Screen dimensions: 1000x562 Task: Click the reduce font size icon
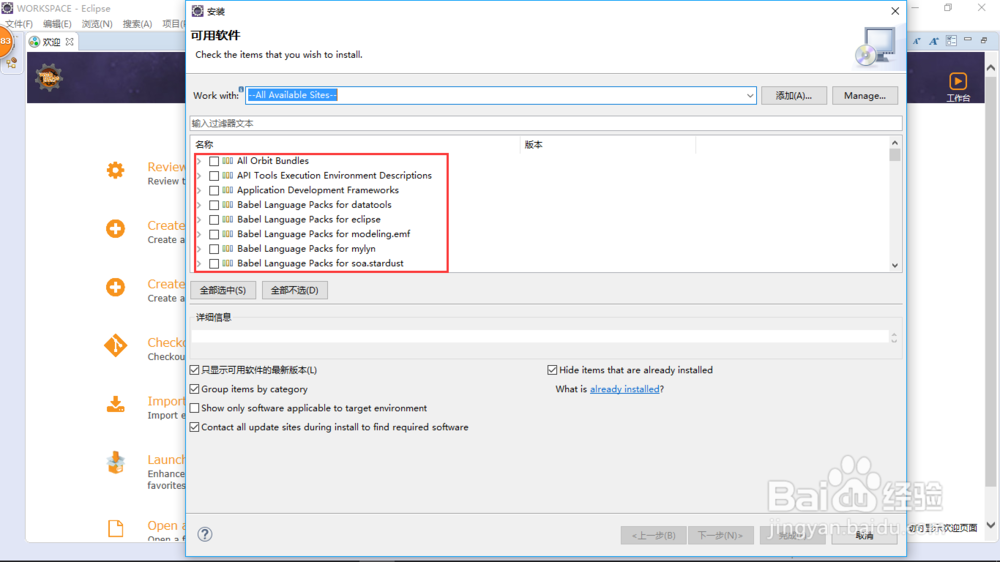(916, 41)
